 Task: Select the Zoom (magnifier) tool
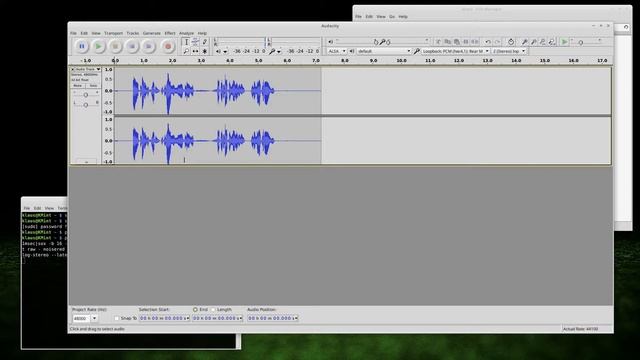[x=186, y=51]
